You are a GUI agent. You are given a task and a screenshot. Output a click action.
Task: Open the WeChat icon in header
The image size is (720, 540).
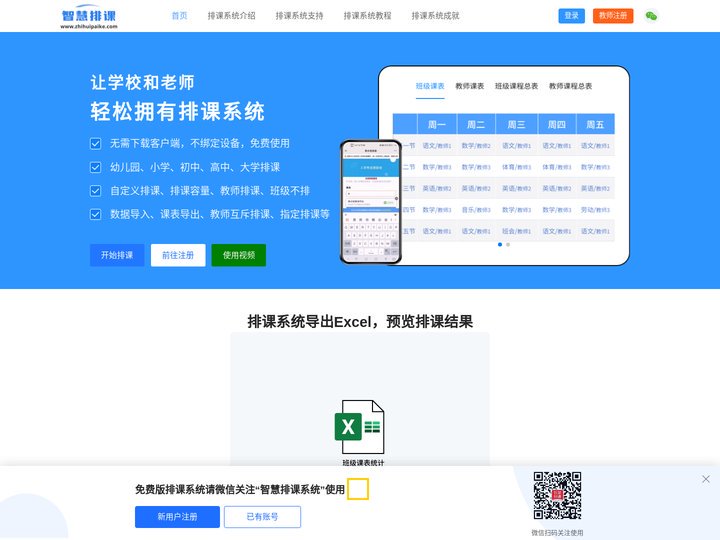[x=651, y=16]
